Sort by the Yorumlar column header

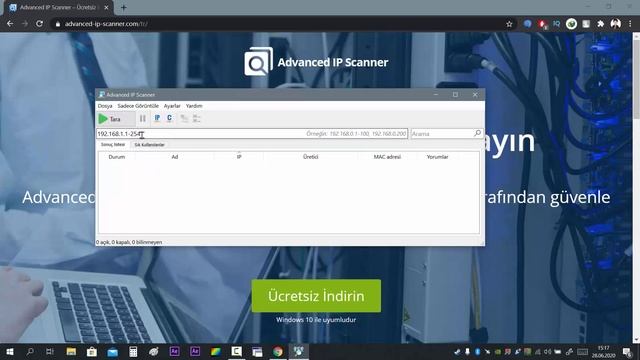tap(438, 157)
